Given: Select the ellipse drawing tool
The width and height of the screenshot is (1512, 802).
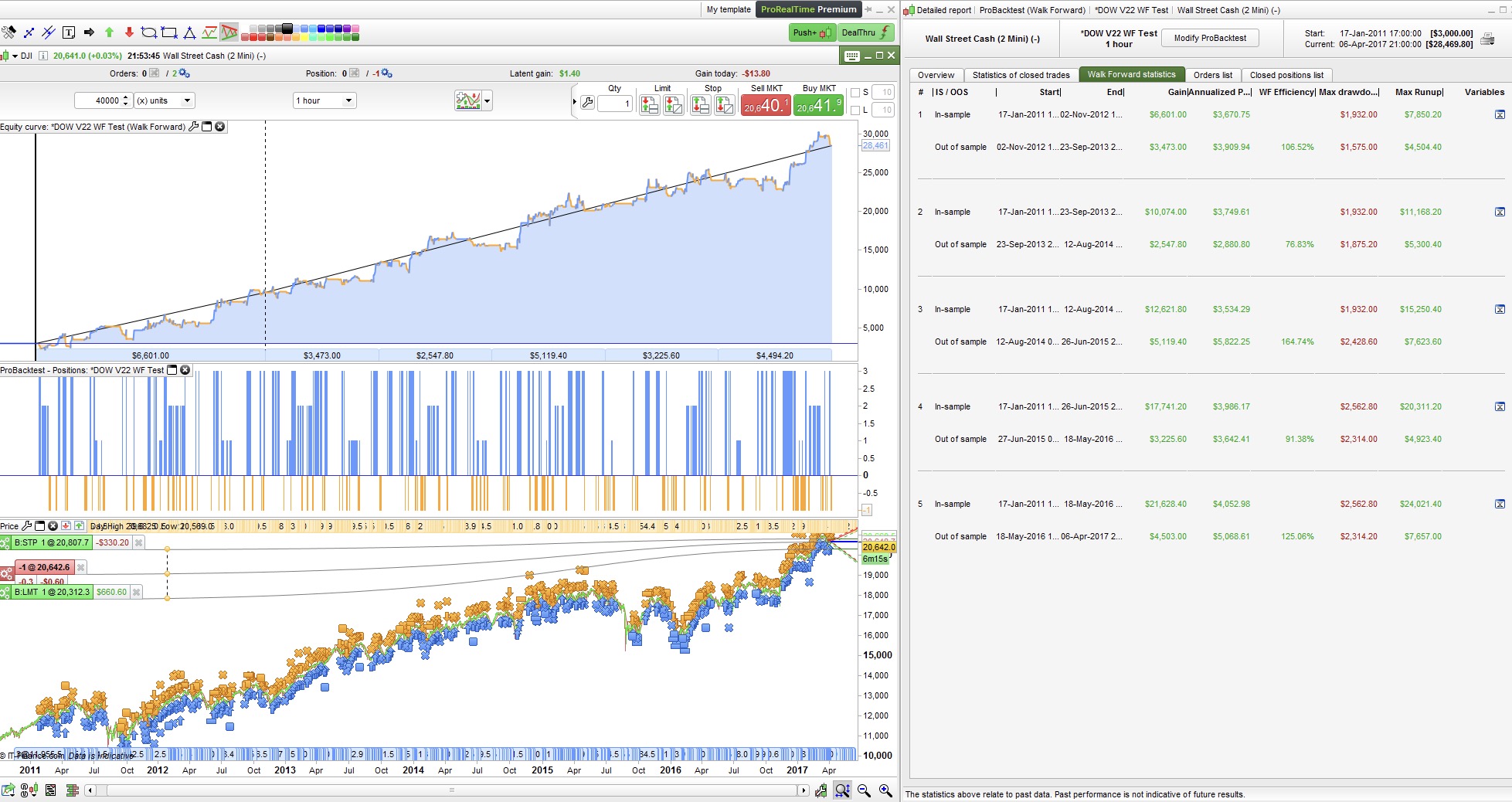Looking at the screenshot, I should (x=149, y=32).
